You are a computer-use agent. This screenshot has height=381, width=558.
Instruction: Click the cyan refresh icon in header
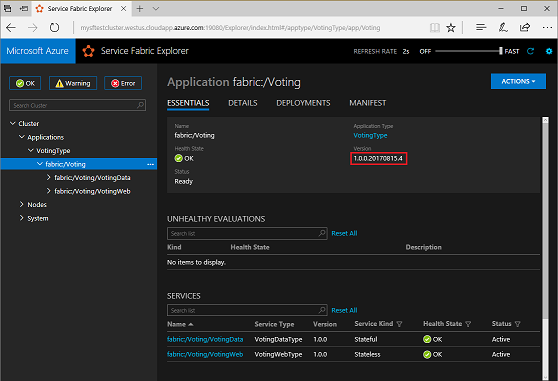point(530,51)
